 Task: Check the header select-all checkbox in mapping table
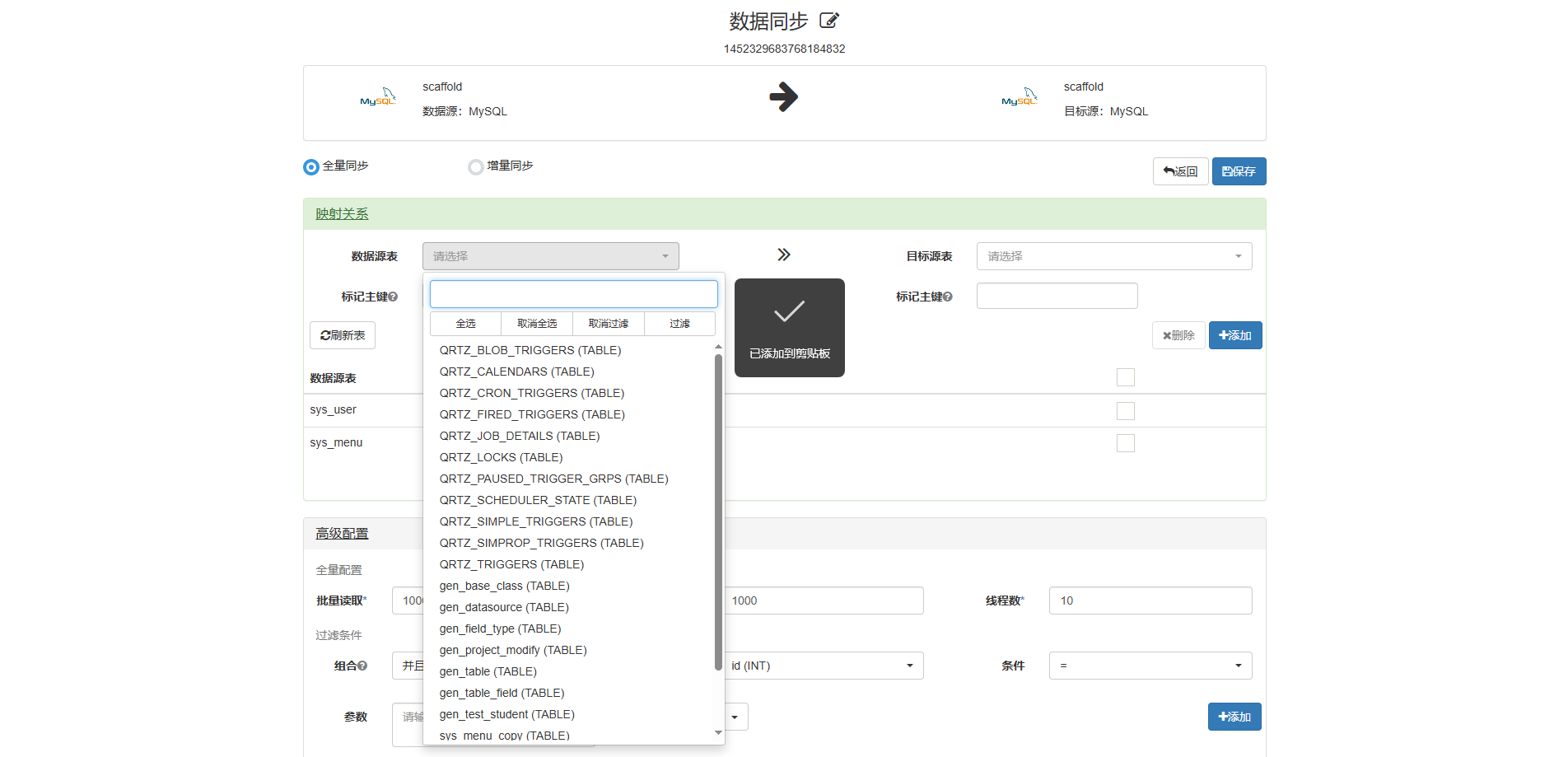click(1126, 377)
